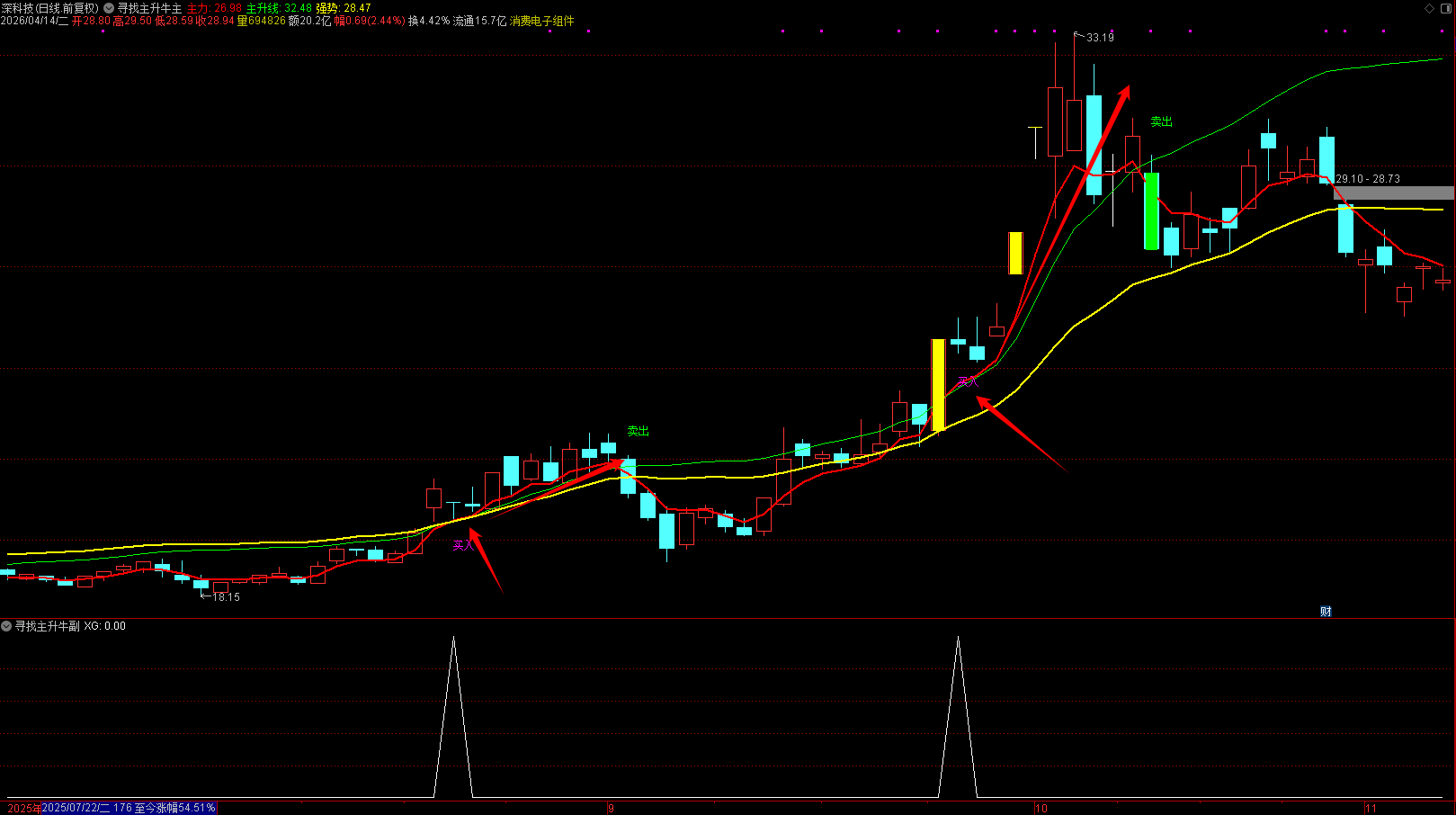
Task: Click the 29.10 - 28.73 gap label
Action: tap(1368, 179)
